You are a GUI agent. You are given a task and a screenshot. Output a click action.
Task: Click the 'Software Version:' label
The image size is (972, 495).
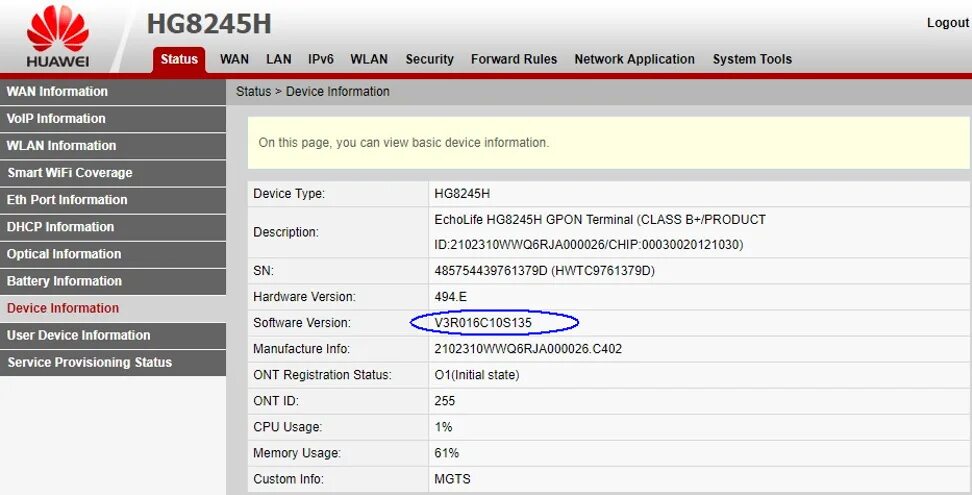point(301,323)
